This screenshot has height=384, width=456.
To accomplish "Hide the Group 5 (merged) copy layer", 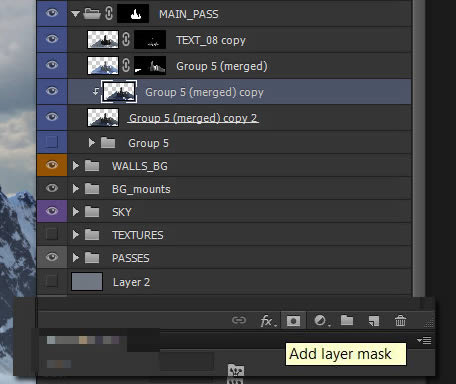I will (52, 91).
